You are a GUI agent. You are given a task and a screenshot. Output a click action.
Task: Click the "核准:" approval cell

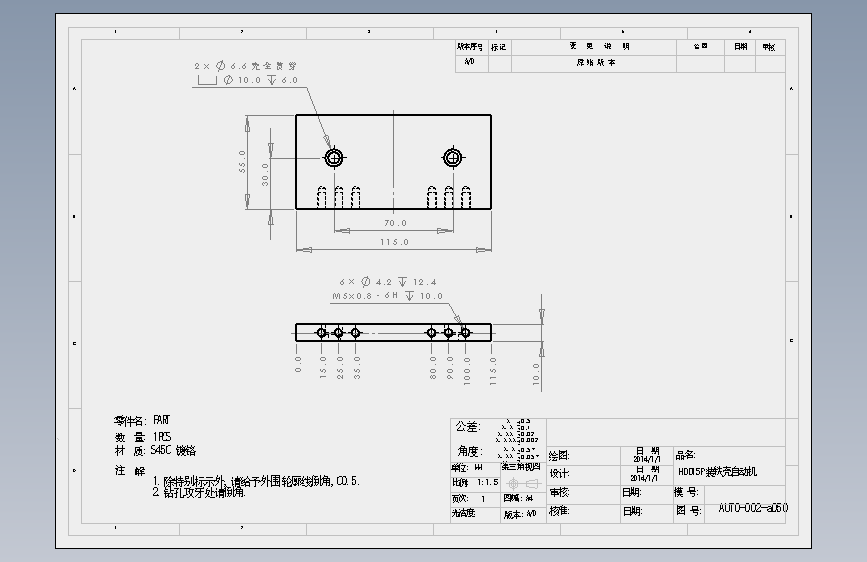pos(583,511)
